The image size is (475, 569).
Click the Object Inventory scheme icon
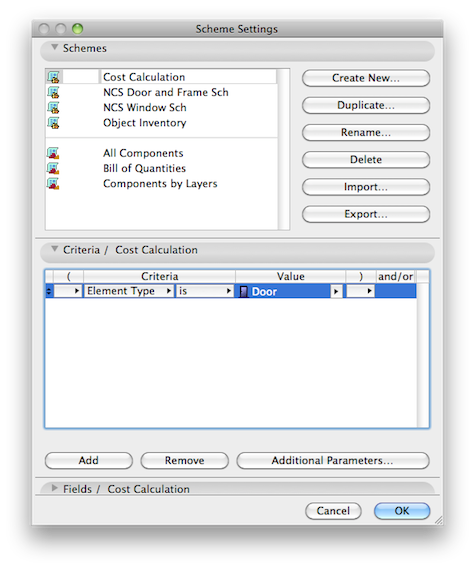[x=54, y=123]
